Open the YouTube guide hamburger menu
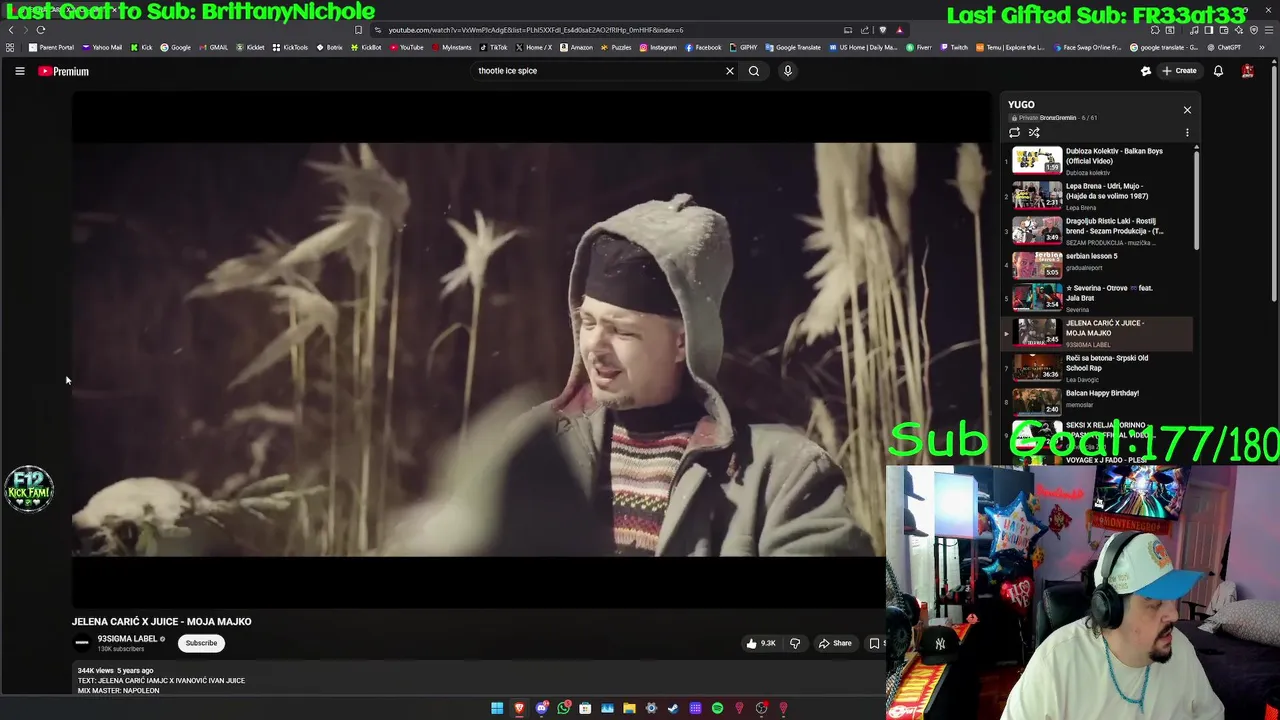This screenshot has height=720, width=1280. coord(19,71)
